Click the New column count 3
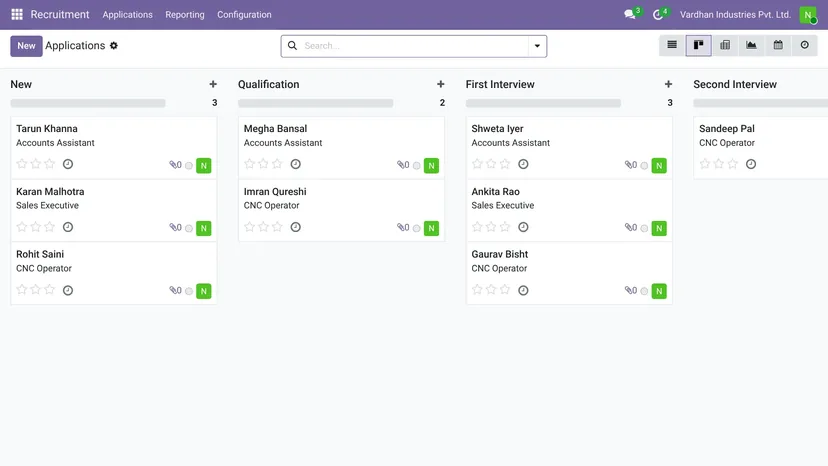The image size is (828, 466). click(x=214, y=102)
